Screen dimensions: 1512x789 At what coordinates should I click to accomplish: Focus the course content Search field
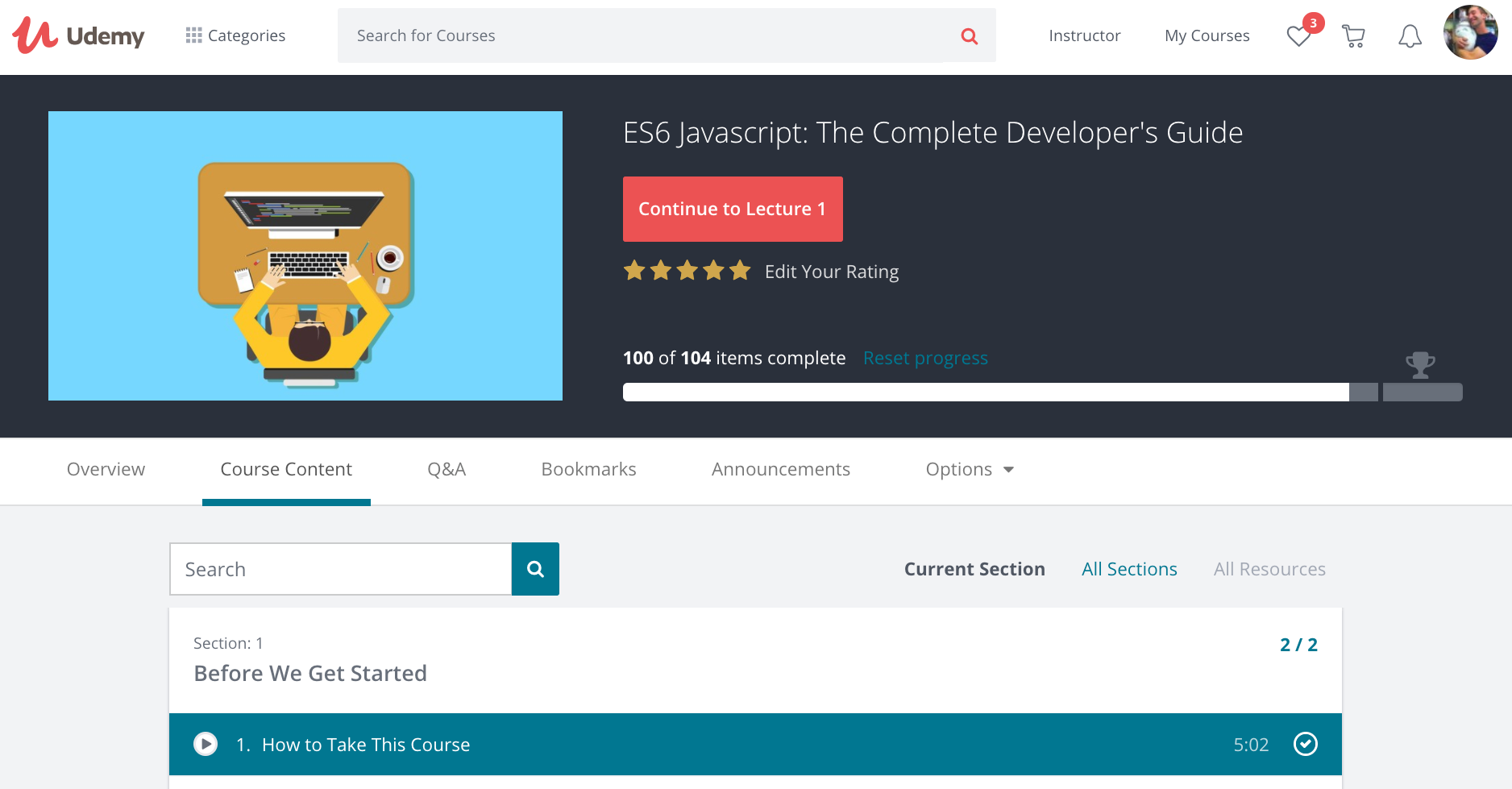click(341, 569)
